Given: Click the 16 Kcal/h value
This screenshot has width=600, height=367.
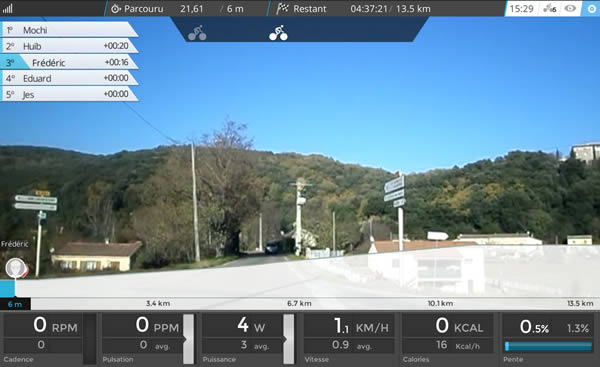Looking at the screenshot, I should click(458, 345).
